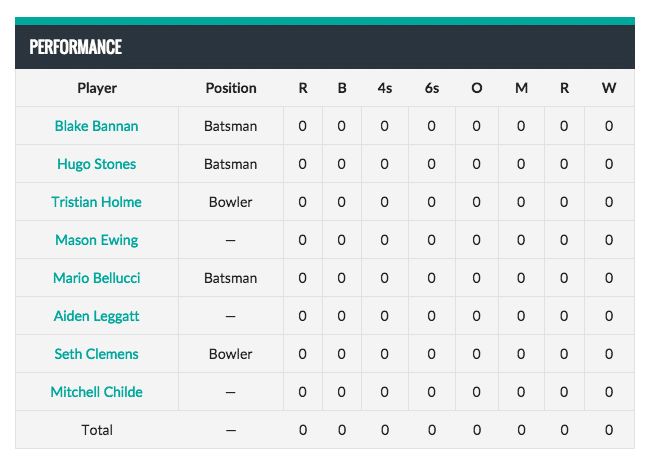Click Seth Clemens's Bowler position cell
This screenshot has height=469, width=653.
click(230, 354)
